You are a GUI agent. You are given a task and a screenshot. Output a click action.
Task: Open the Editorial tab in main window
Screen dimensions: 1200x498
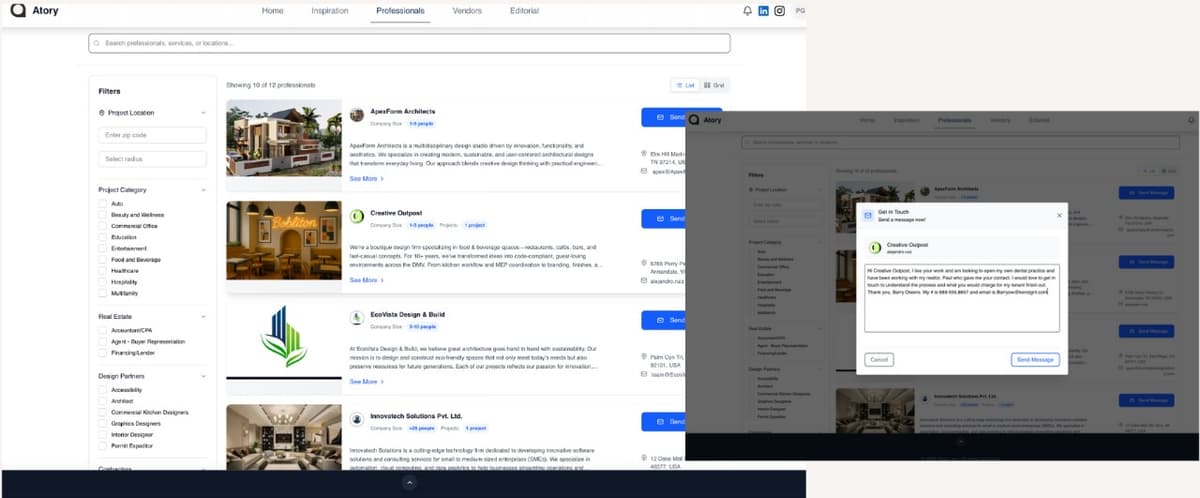pos(524,11)
